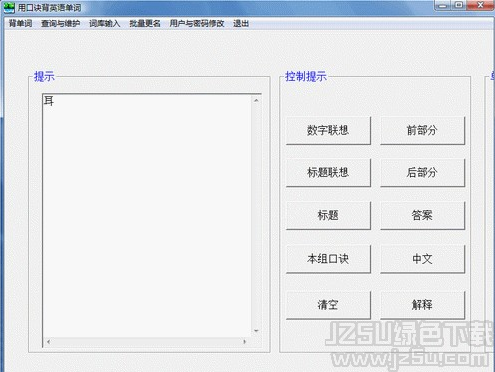
Task: Click the 耳 text in hint box
Action: [49, 101]
